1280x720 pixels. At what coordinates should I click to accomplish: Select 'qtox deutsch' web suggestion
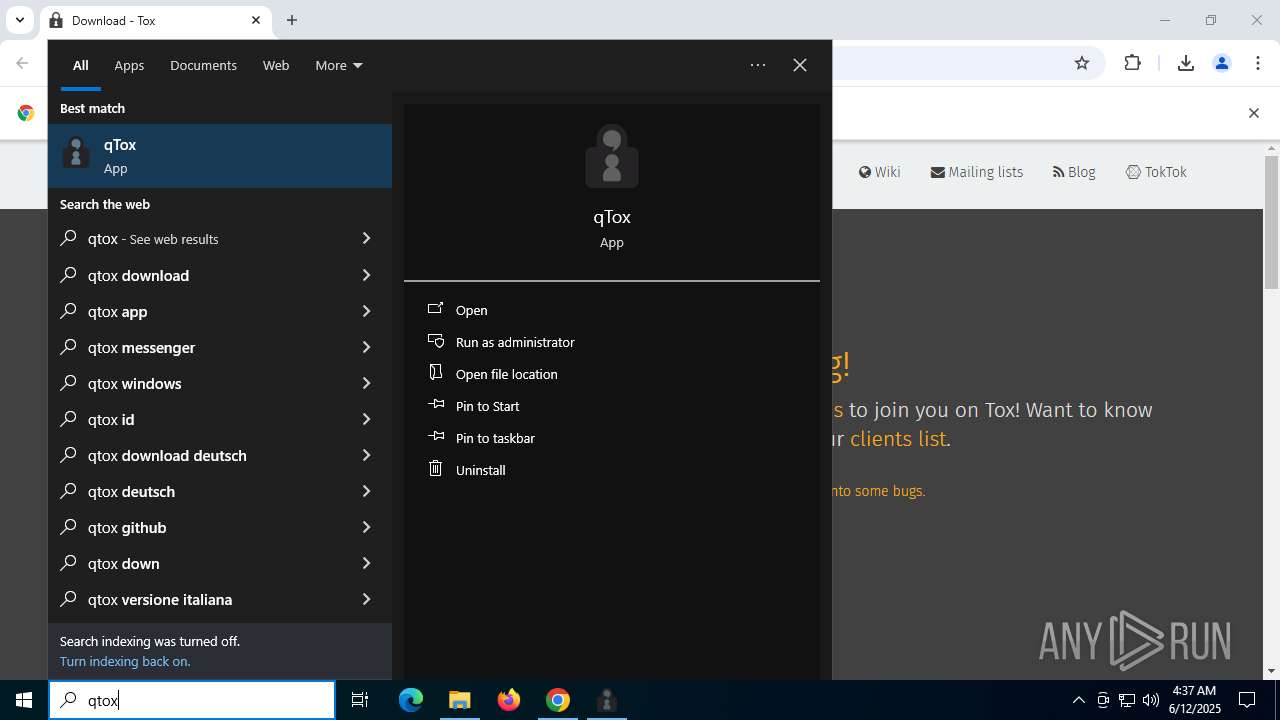[220, 491]
